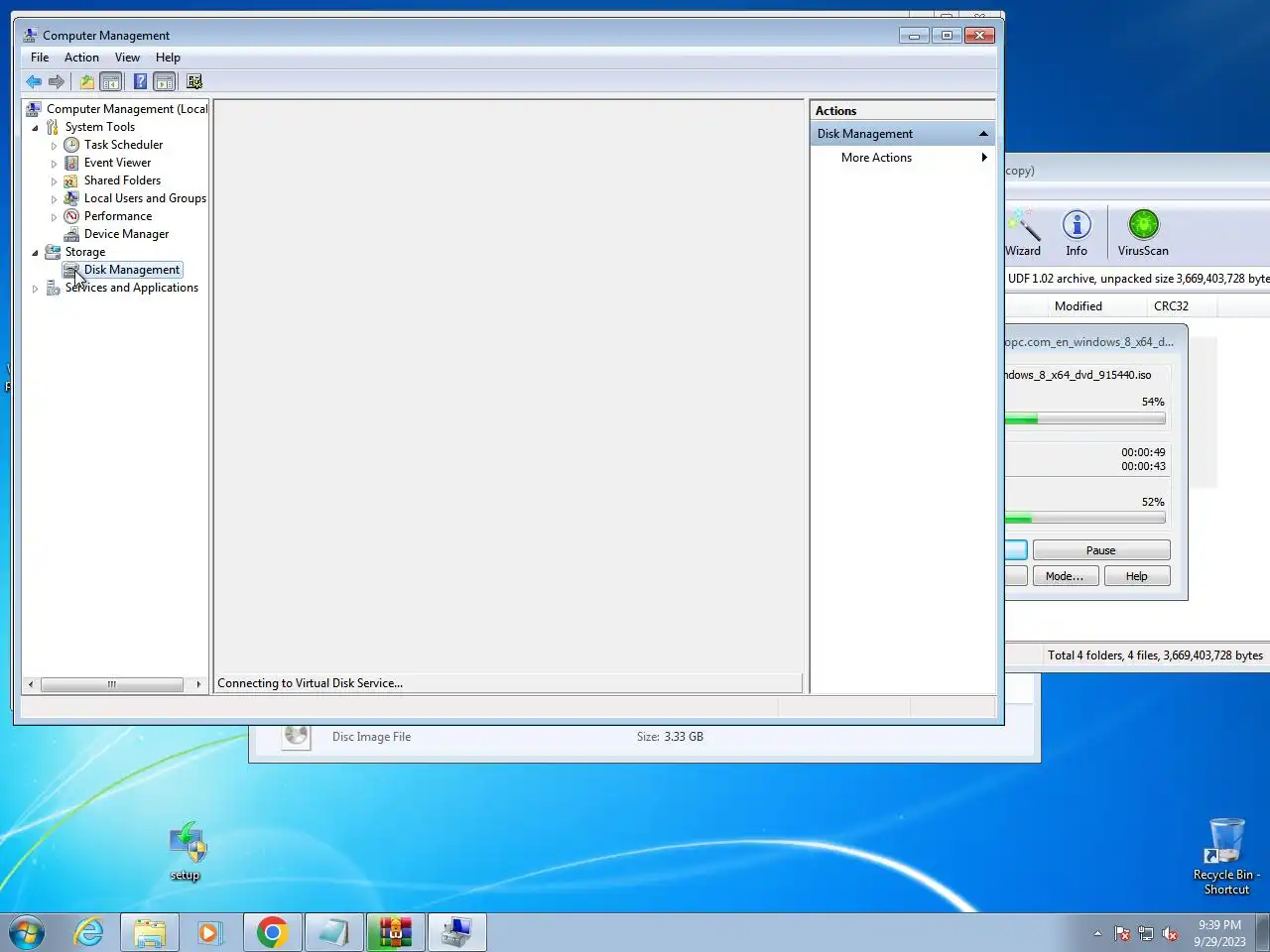Screen dimensions: 1270x952
Task: Expand Services and Applications node
Action: pyautogui.click(x=35, y=289)
